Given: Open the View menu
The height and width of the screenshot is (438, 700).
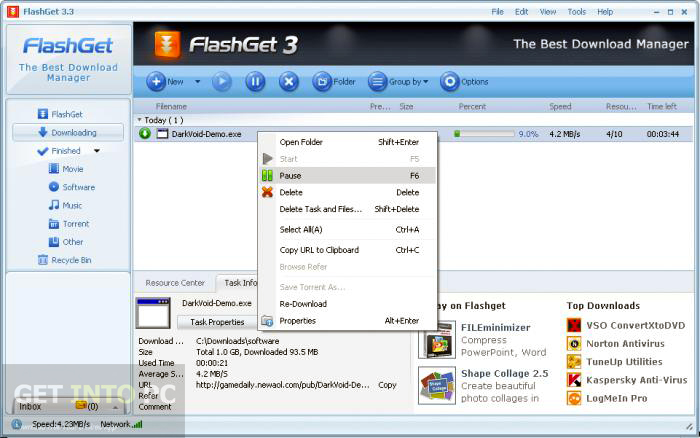Looking at the screenshot, I should (548, 12).
